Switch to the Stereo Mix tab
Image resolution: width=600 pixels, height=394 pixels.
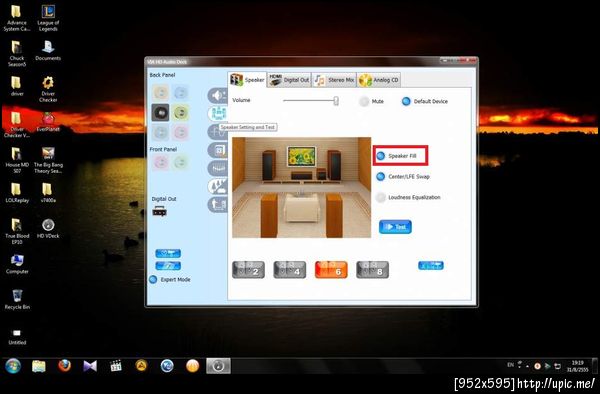(x=334, y=80)
